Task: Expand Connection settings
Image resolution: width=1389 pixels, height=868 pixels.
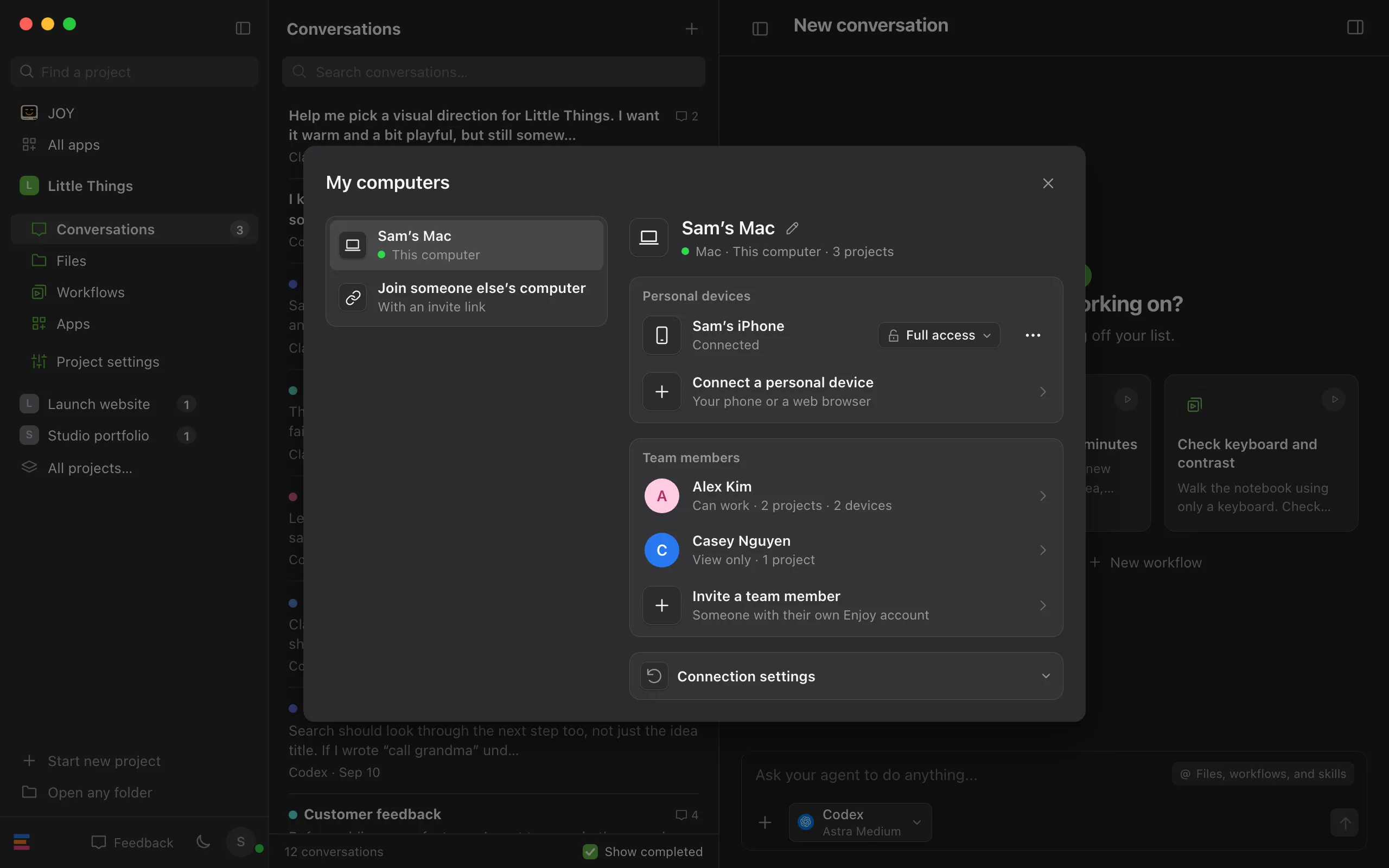Action: [846, 676]
